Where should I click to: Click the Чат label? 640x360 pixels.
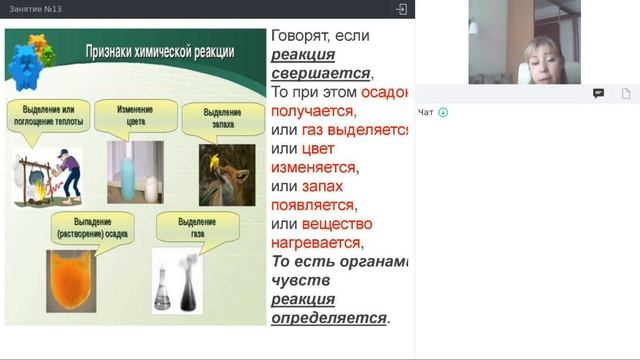point(425,112)
